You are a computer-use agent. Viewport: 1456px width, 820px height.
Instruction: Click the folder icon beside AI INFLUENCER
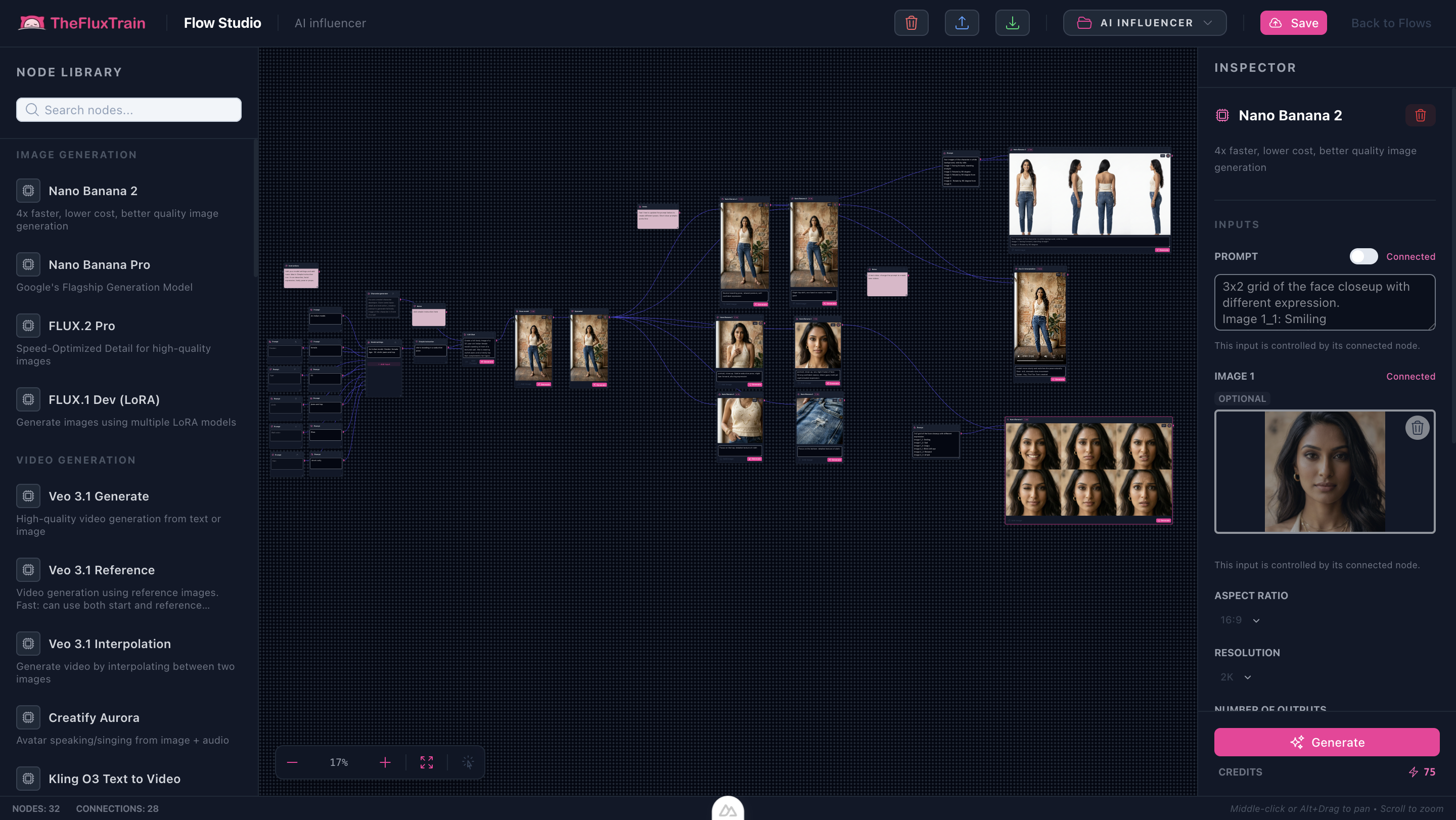(x=1084, y=23)
